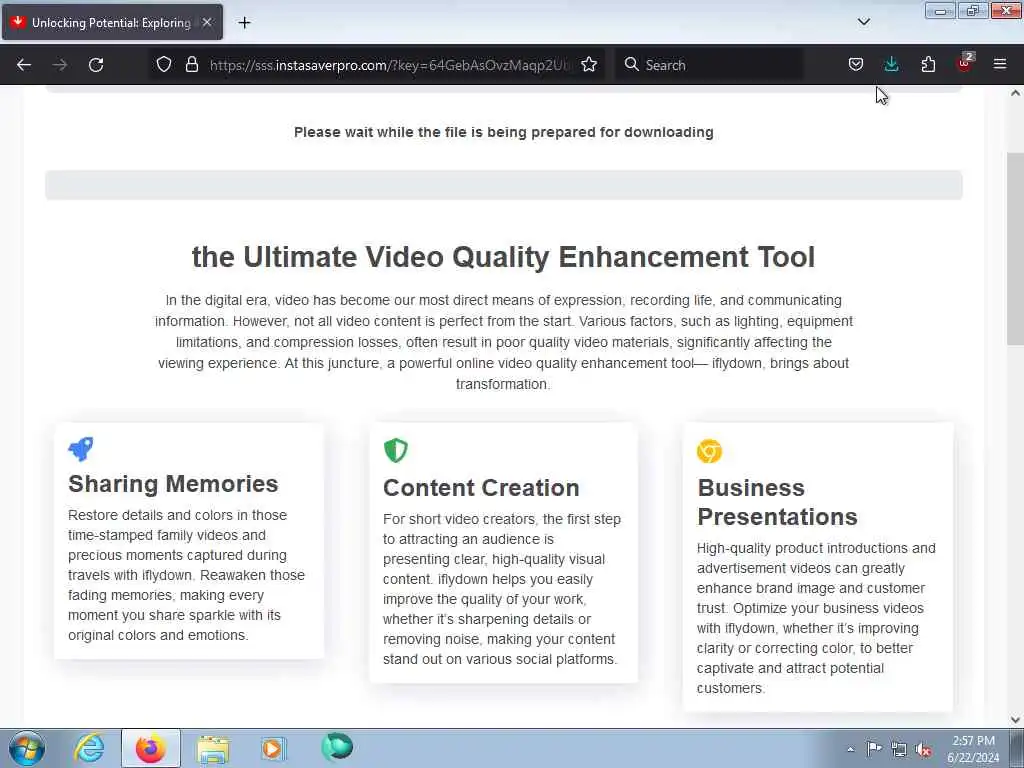Click the rocket icon above Sharing Memories
This screenshot has height=768, width=1024.
(81, 449)
